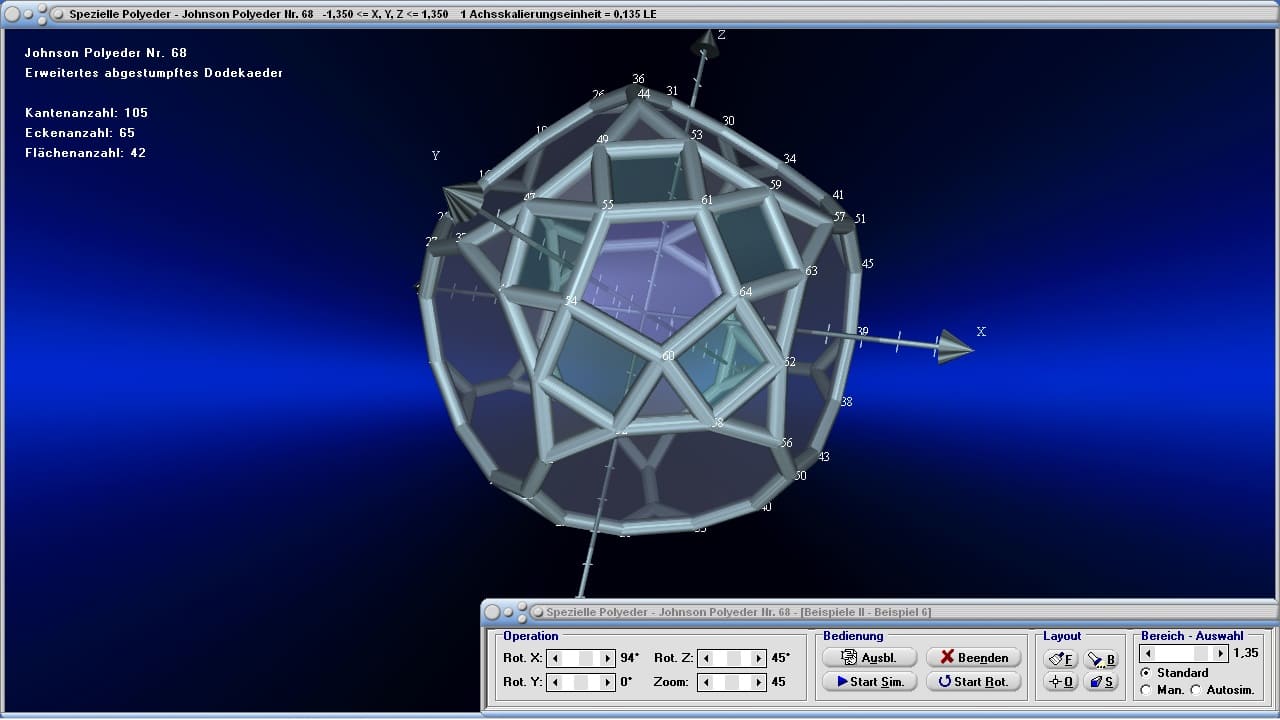Click Beenden to close the module
Viewport: 1280px width, 720px height.
click(x=973, y=658)
